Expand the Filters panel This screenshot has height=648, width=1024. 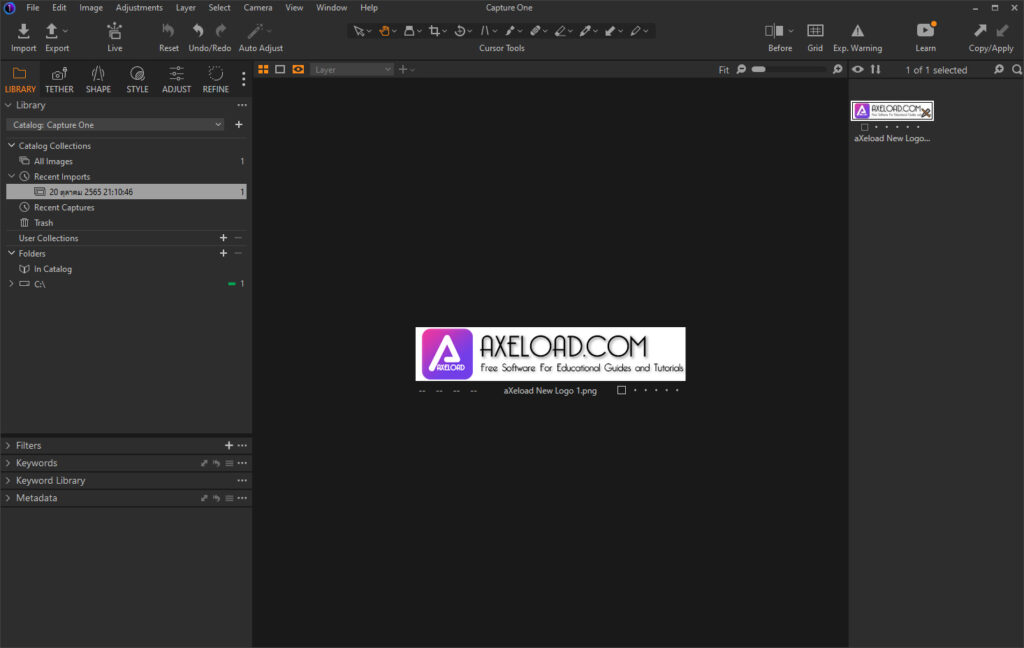[8, 445]
